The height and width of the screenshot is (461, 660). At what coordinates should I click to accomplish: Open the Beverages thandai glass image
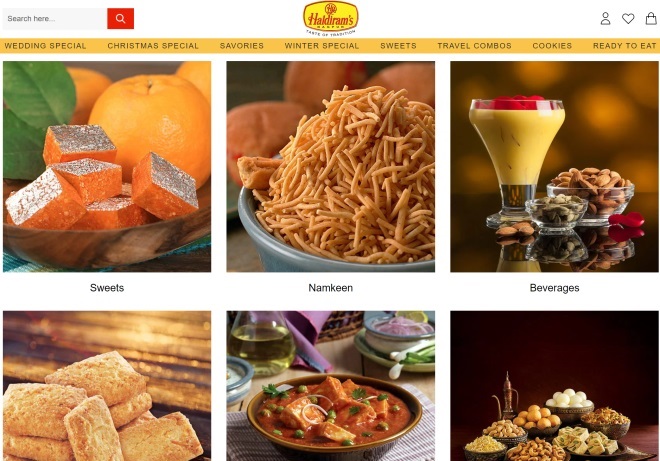click(x=554, y=167)
